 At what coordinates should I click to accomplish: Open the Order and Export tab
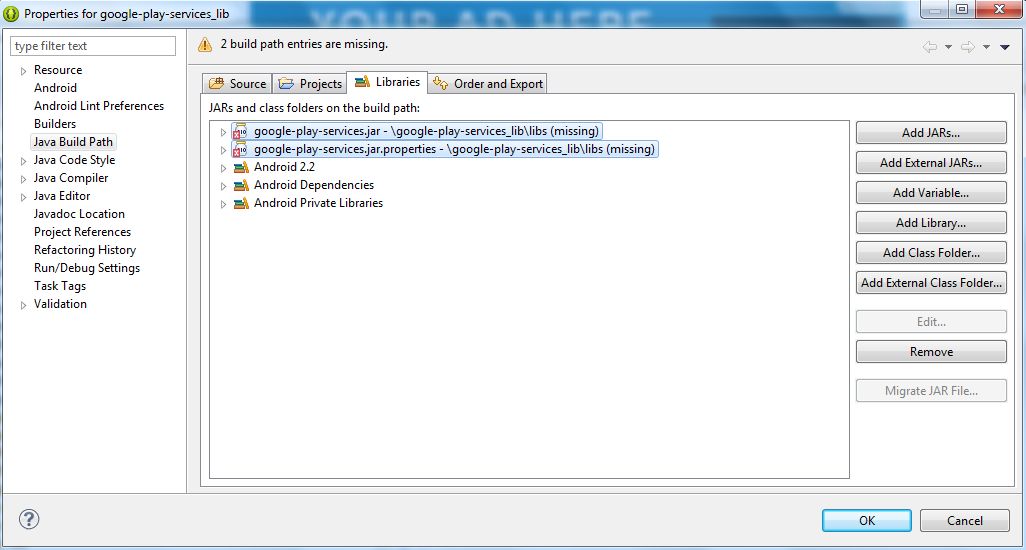488,84
